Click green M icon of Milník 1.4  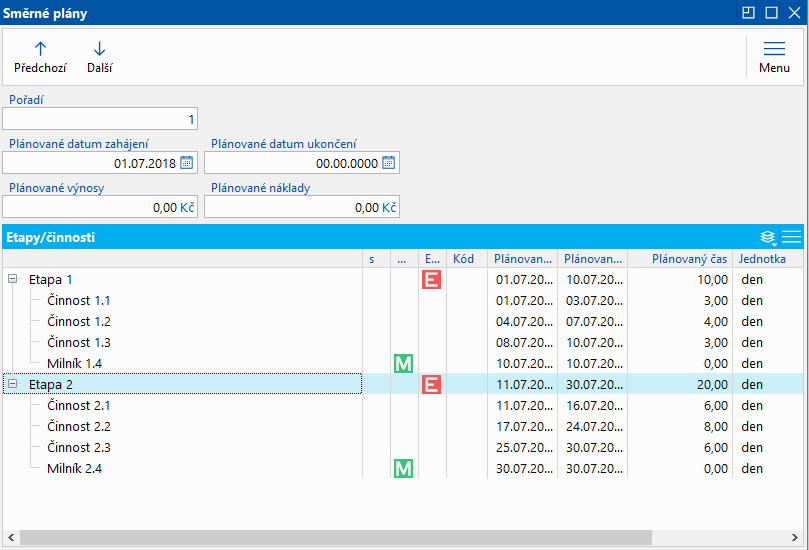tap(403, 364)
